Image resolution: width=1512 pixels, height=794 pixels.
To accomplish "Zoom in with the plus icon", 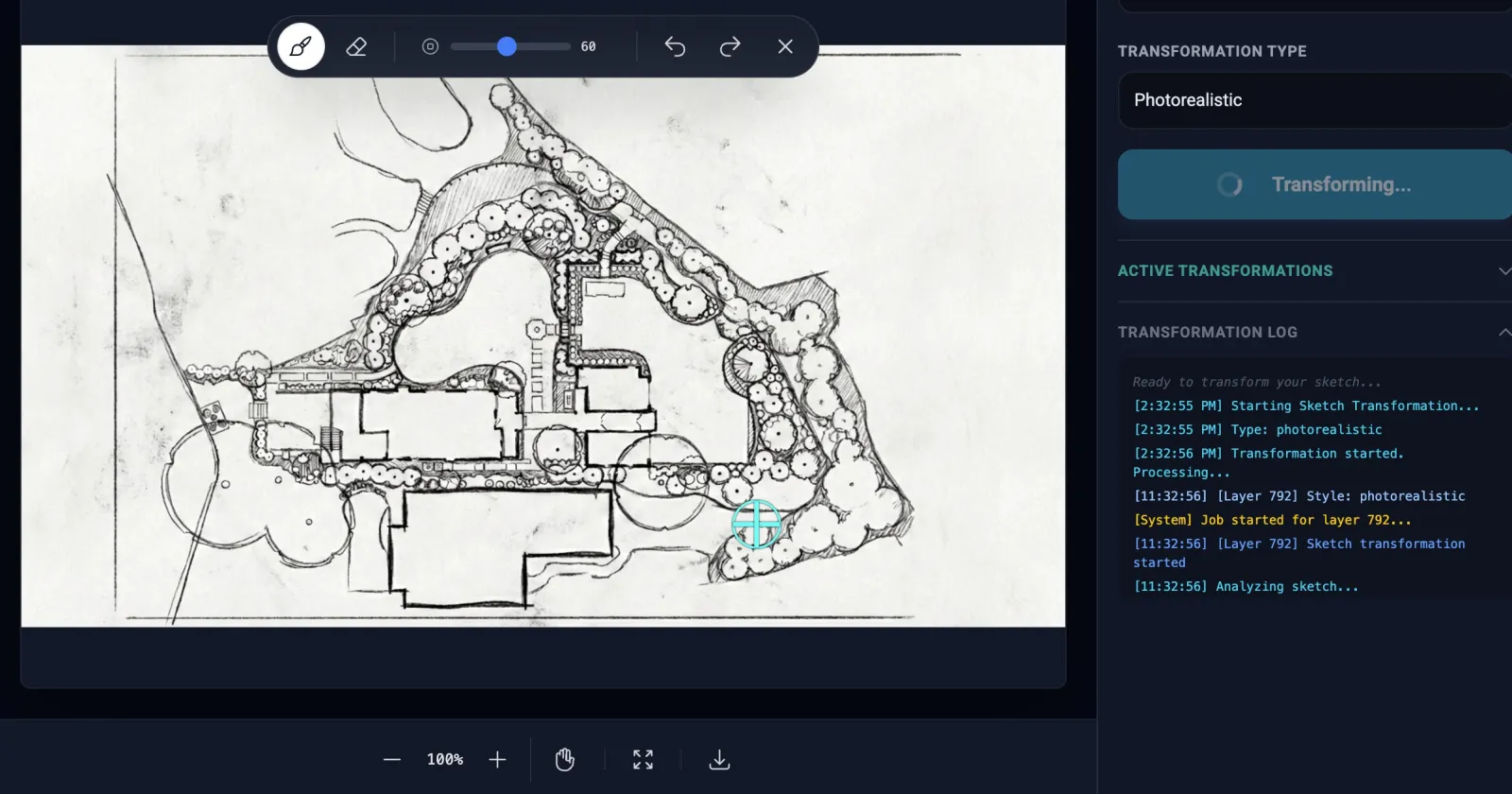I will (498, 759).
